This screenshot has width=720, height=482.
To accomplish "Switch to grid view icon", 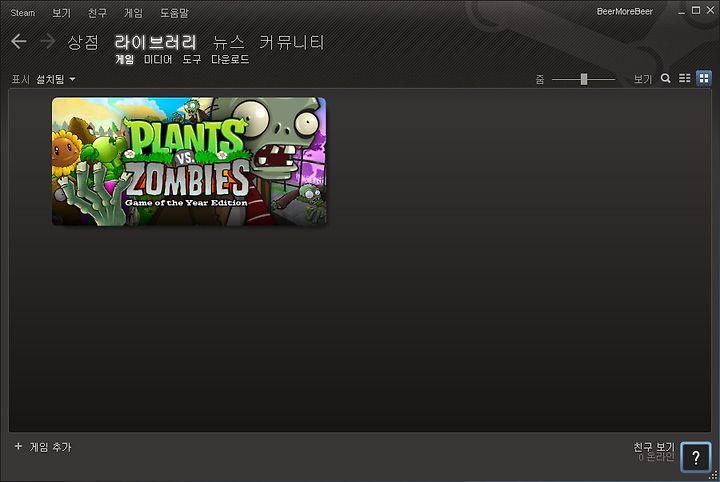I will tap(704, 78).
